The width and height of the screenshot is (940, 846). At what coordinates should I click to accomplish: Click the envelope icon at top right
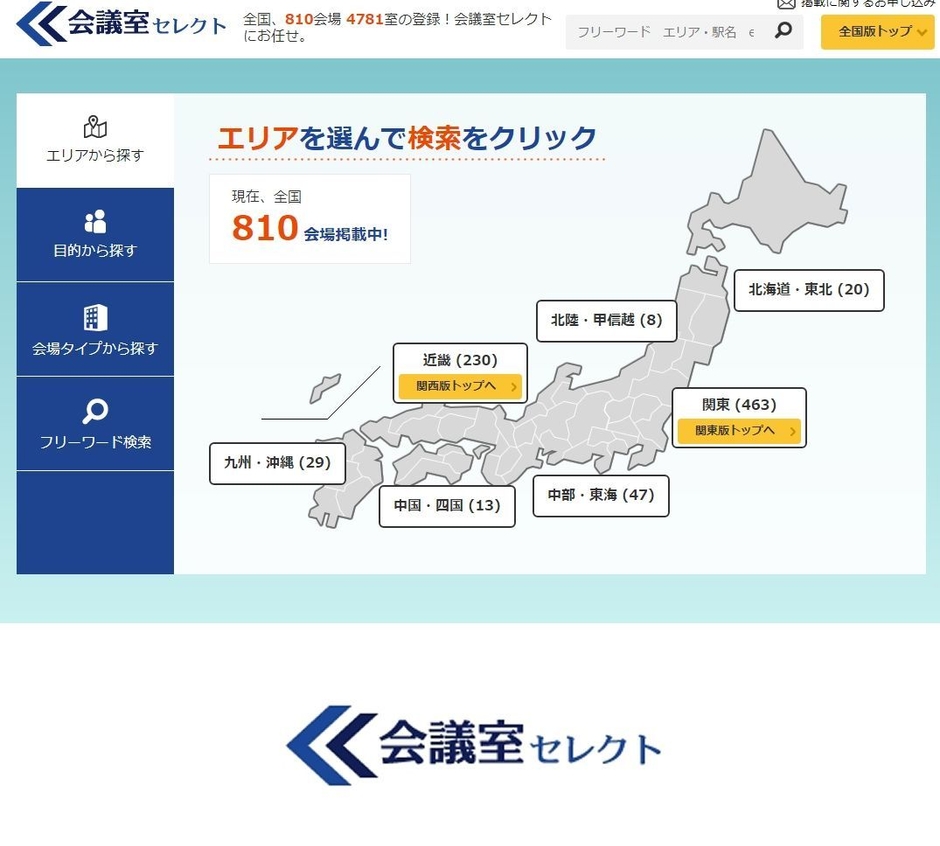tap(786, 4)
